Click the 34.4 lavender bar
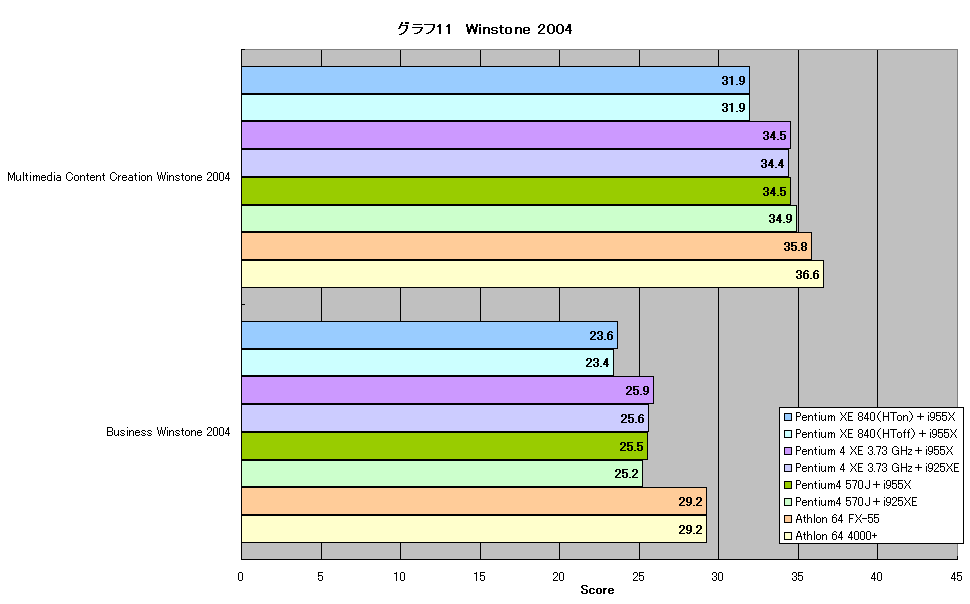970x604 pixels. (515, 163)
